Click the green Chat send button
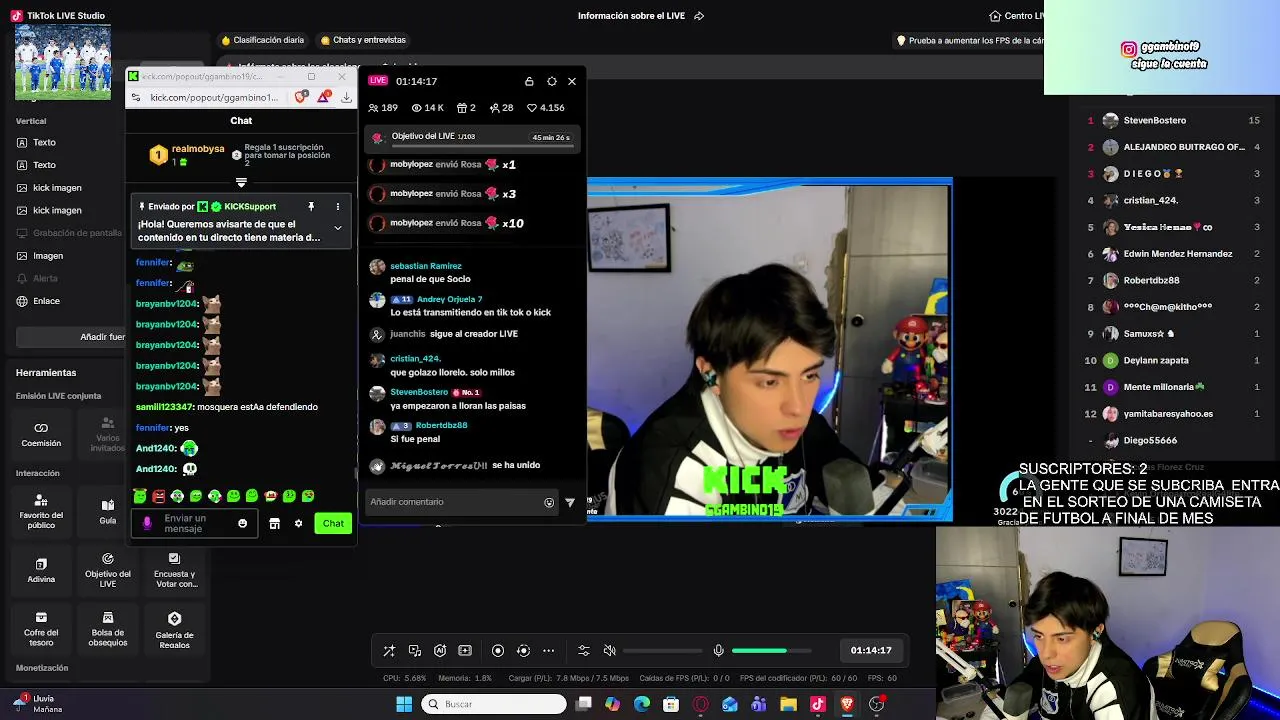The width and height of the screenshot is (1280, 720). pyautogui.click(x=333, y=523)
